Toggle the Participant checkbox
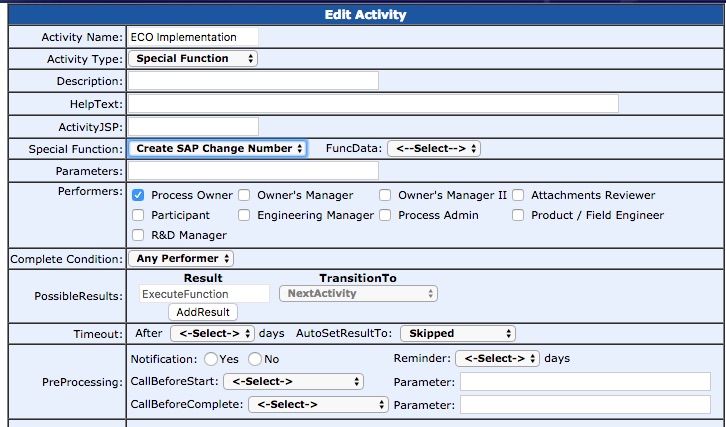The height and width of the screenshot is (427, 726). (138, 215)
